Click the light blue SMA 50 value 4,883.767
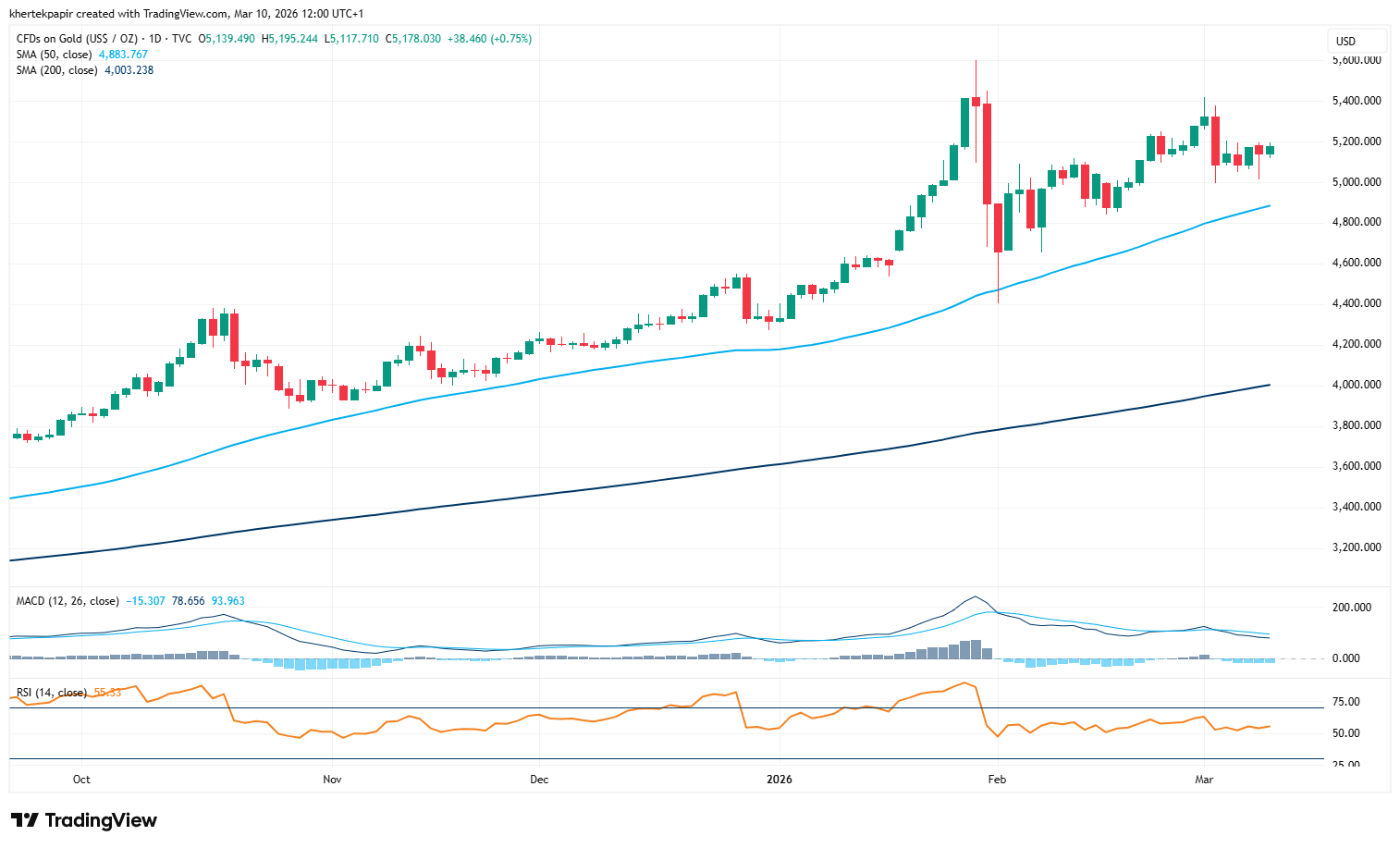Image resolution: width=1400 pixels, height=848 pixels. click(123, 55)
